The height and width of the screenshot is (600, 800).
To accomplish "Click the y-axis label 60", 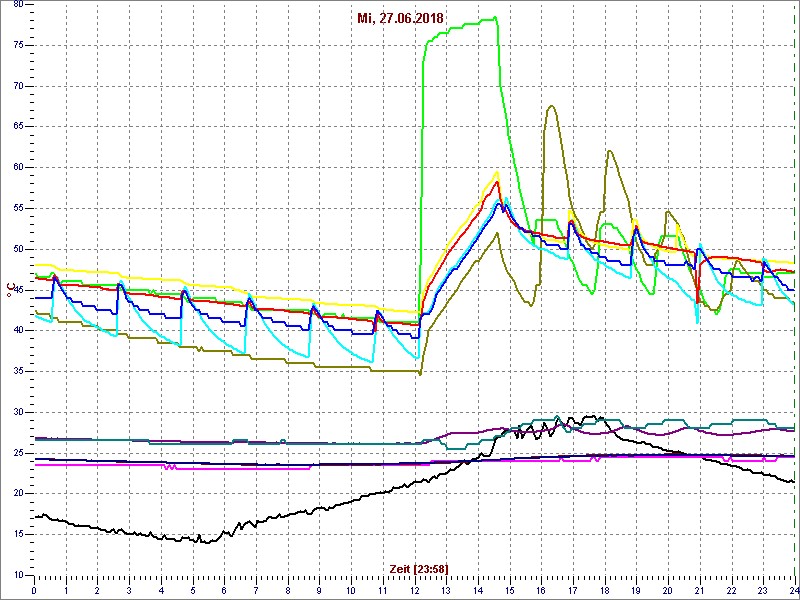I will click(18, 167).
